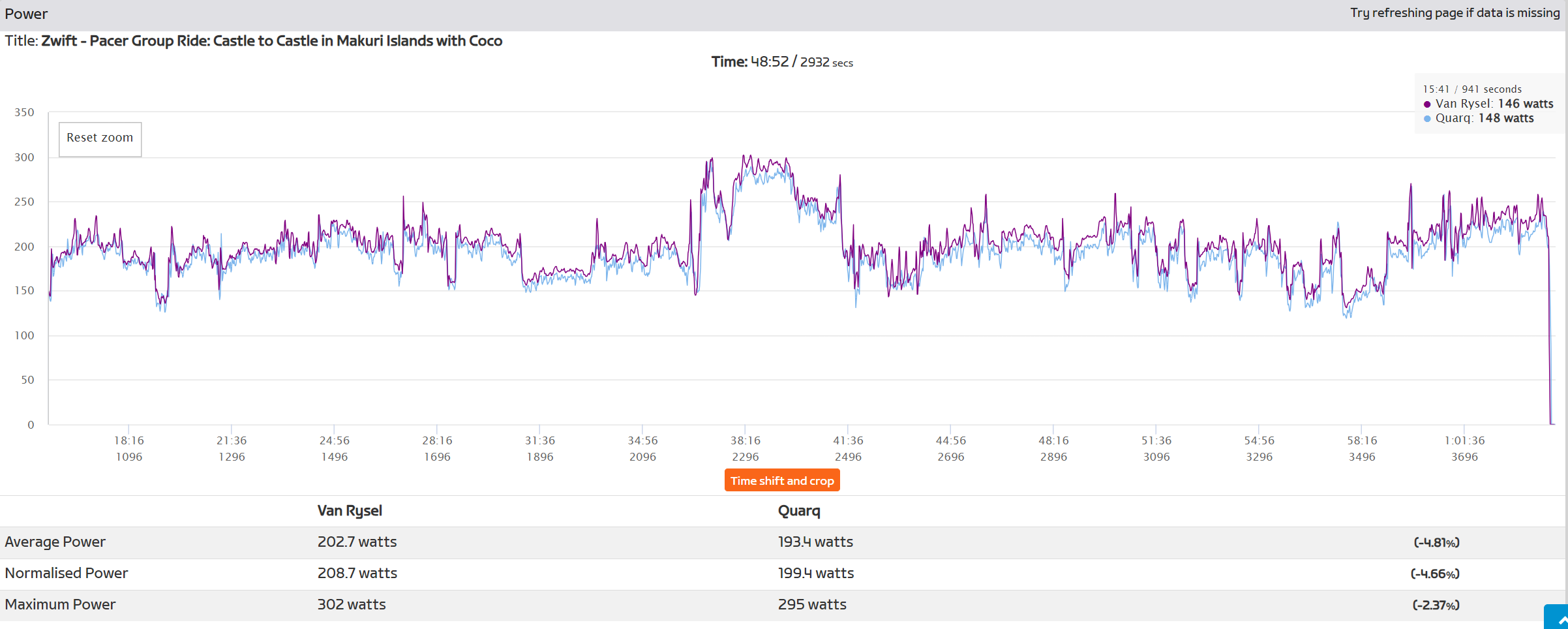Click the 31:36 x-axis tick label
Screen dimensions: 1568x629
click(540, 441)
